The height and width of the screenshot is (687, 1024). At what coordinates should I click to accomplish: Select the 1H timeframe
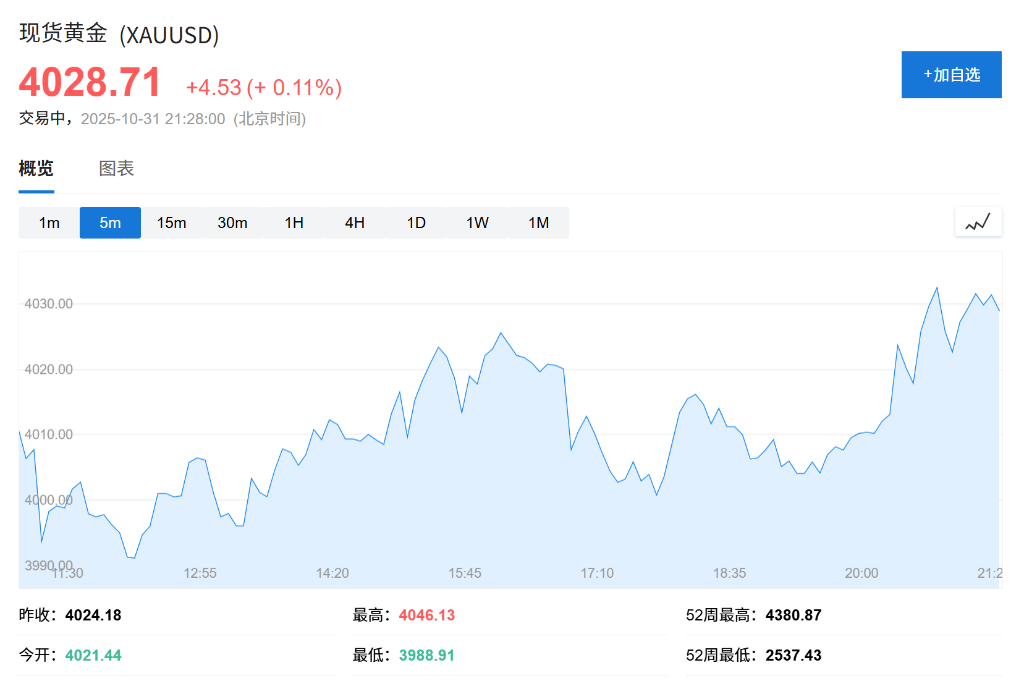(293, 222)
